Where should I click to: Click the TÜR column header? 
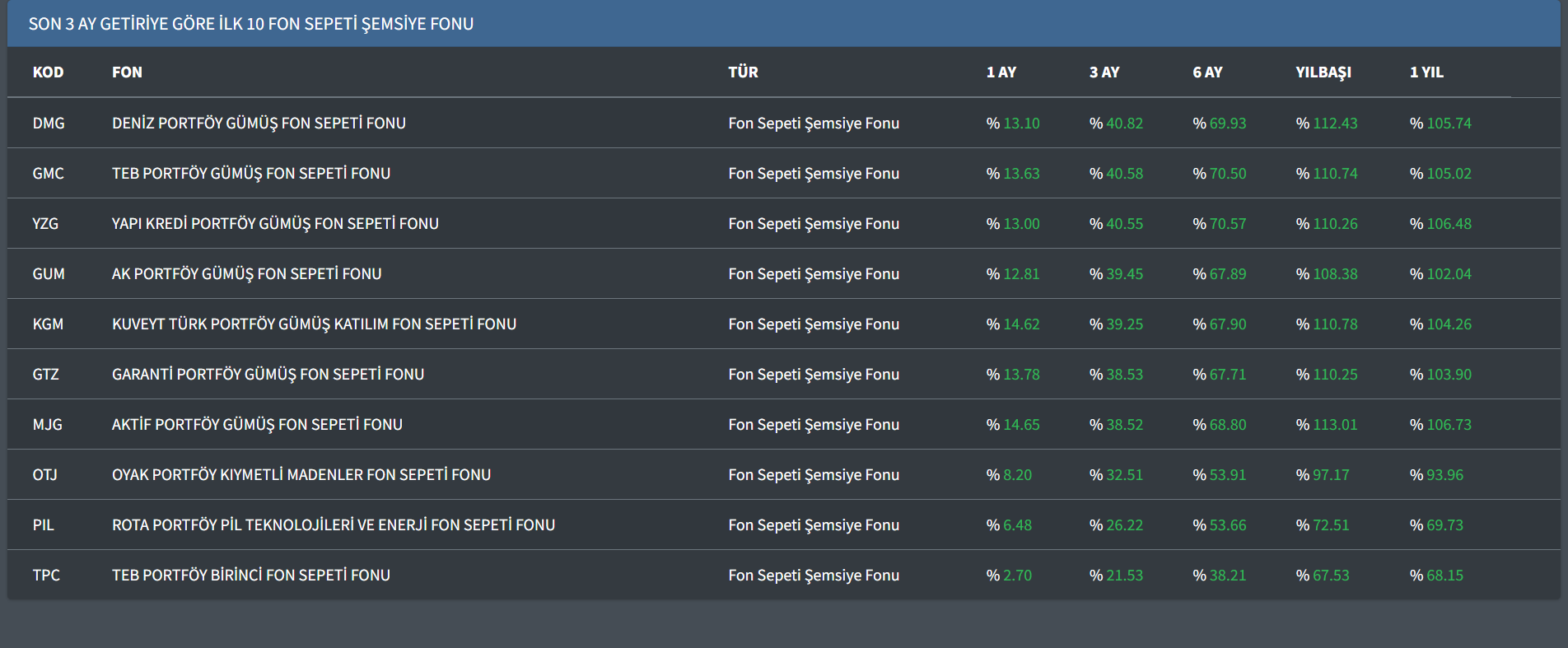tap(743, 72)
